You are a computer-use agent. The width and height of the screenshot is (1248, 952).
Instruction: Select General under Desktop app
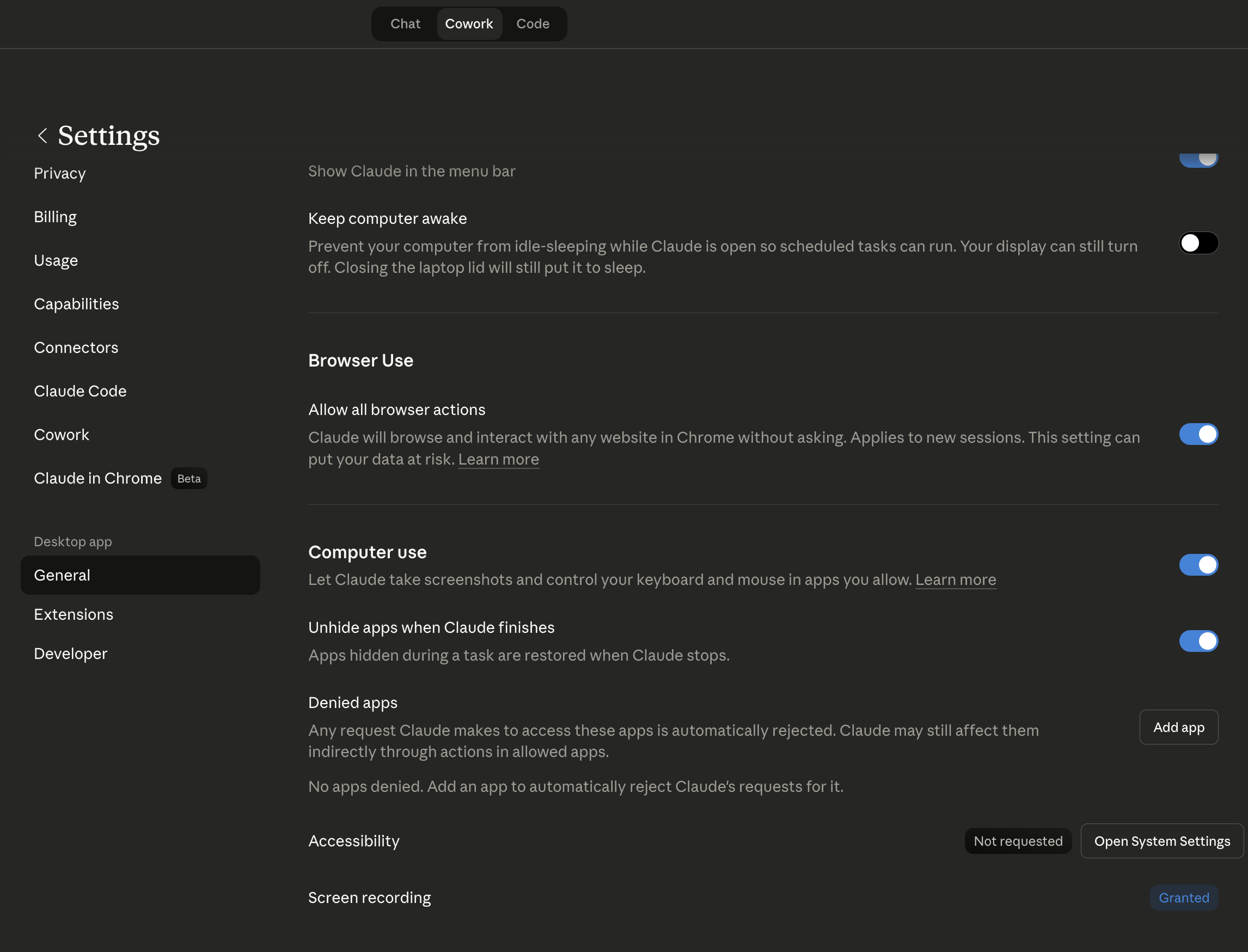[140, 575]
